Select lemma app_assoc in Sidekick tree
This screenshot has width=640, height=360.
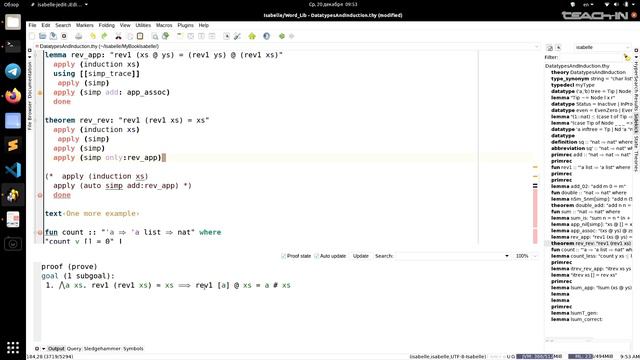(x=591, y=231)
